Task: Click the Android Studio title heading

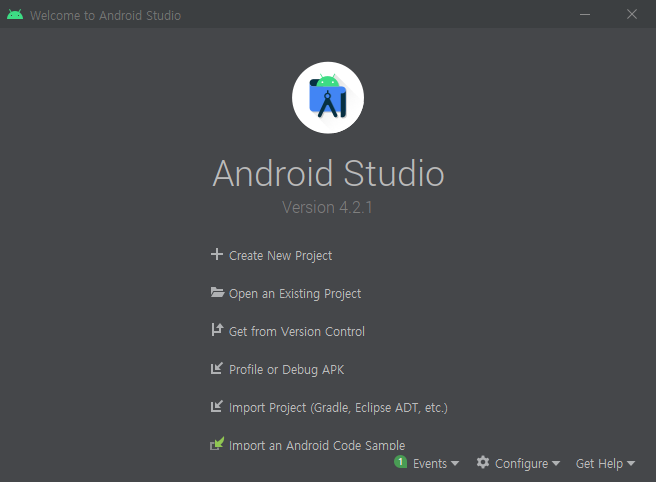Action: (x=328, y=173)
